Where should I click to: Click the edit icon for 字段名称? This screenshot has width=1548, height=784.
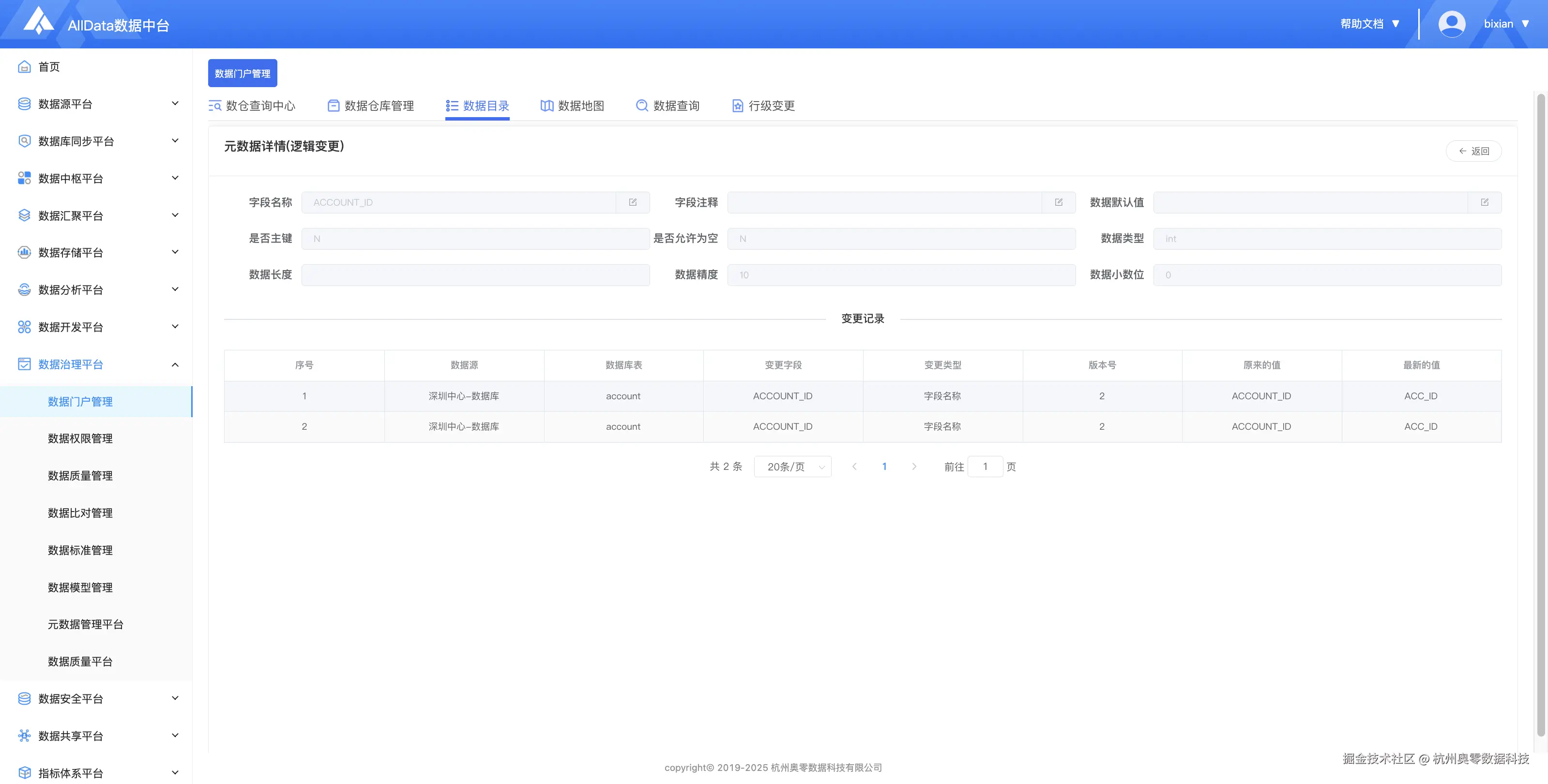[633, 202]
